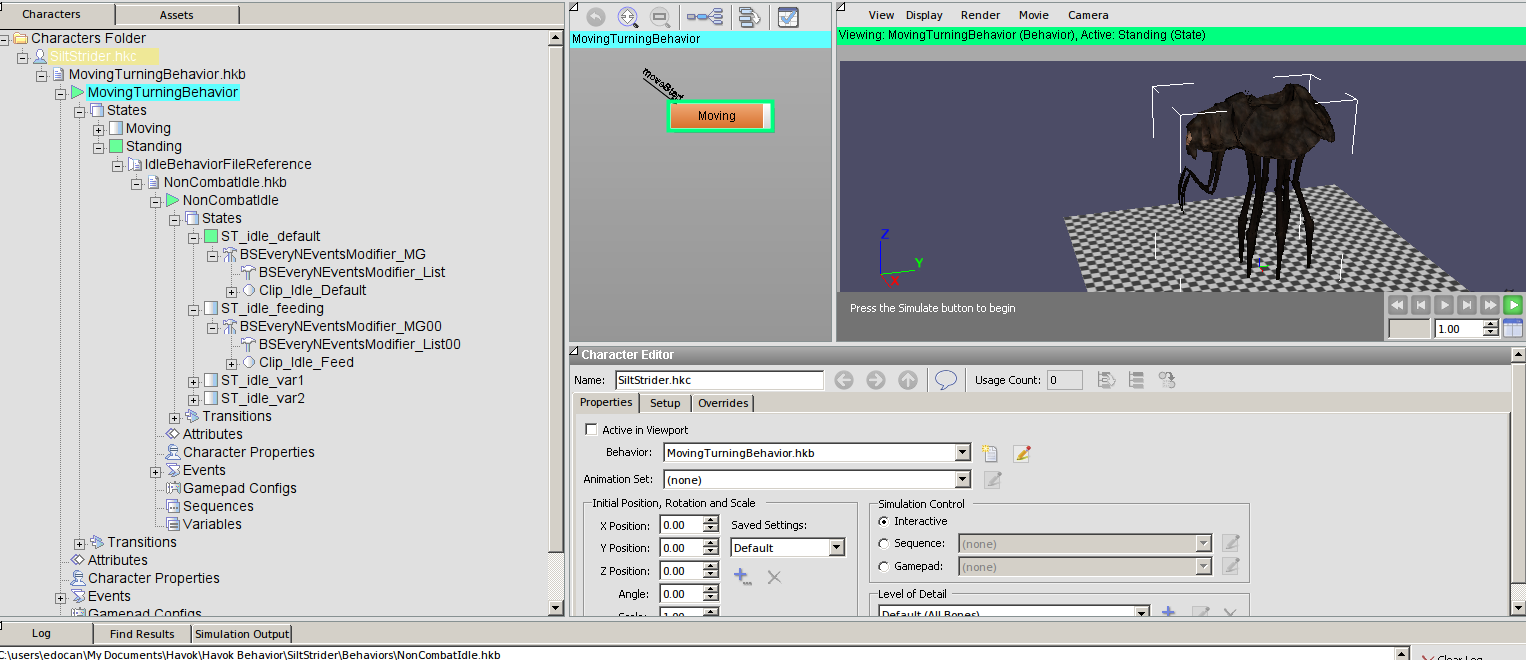Open the Saved Settings Default dropdown

click(836, 548)
